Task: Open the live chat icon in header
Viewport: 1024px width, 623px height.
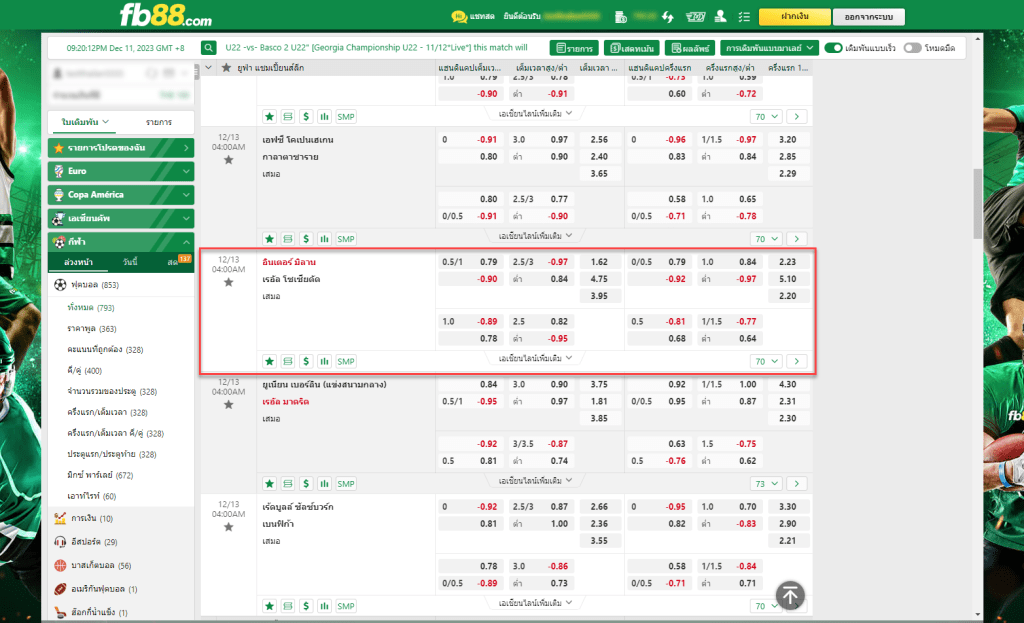Action: click(x=459, y=17)
